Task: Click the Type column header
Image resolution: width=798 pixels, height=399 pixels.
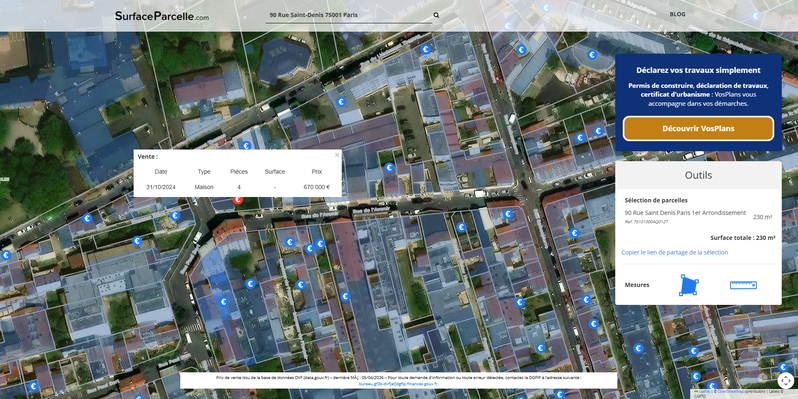Action: coord(204,172)
